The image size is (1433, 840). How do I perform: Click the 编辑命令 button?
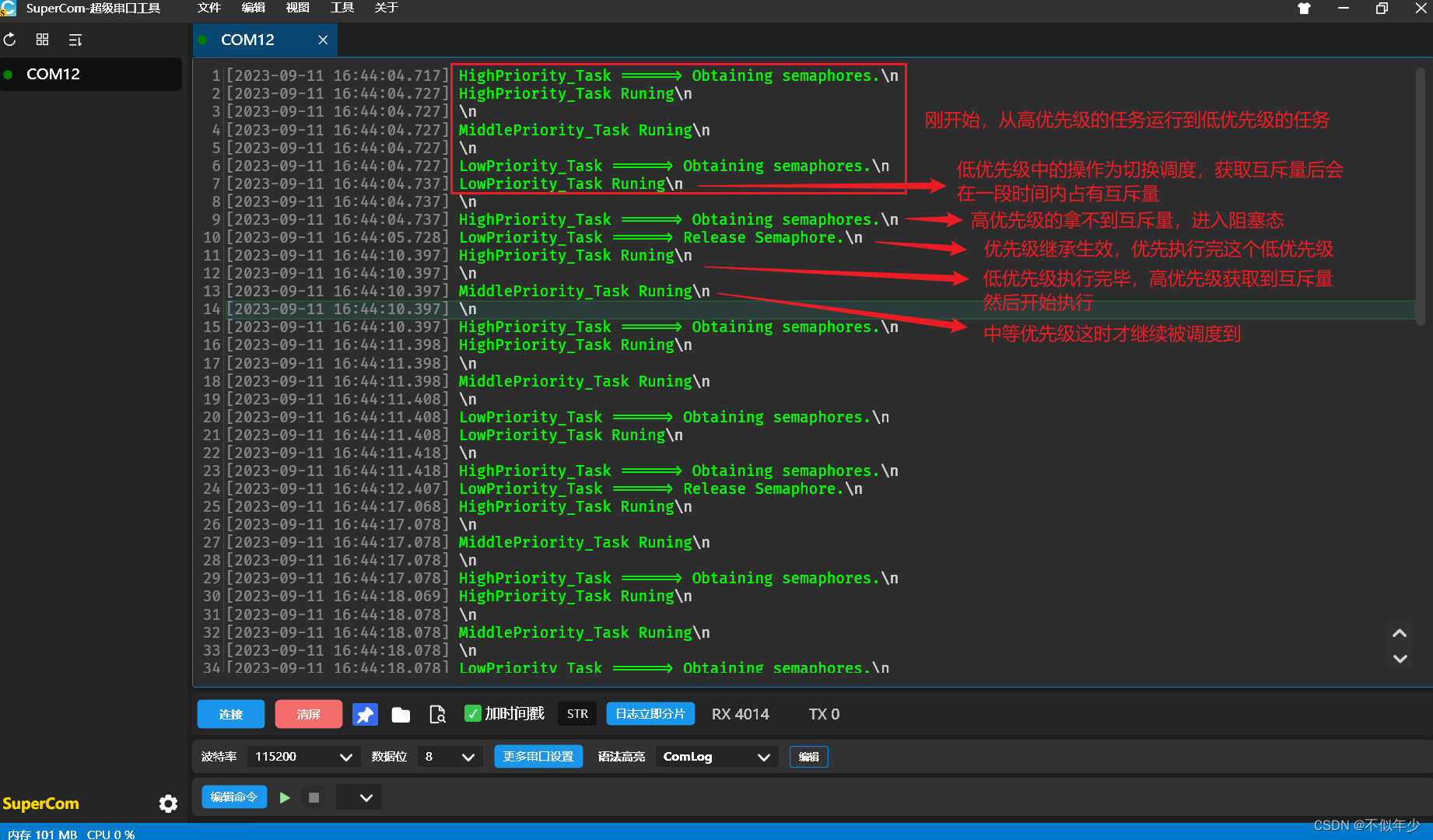pyautogui.click(x=234, y=797)
